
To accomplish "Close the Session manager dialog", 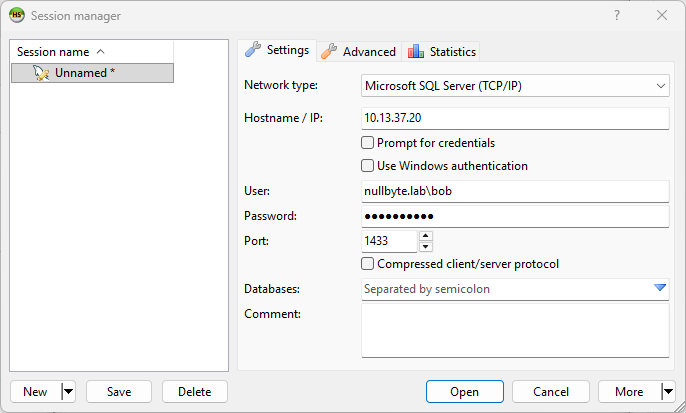I will coord(662,15).
